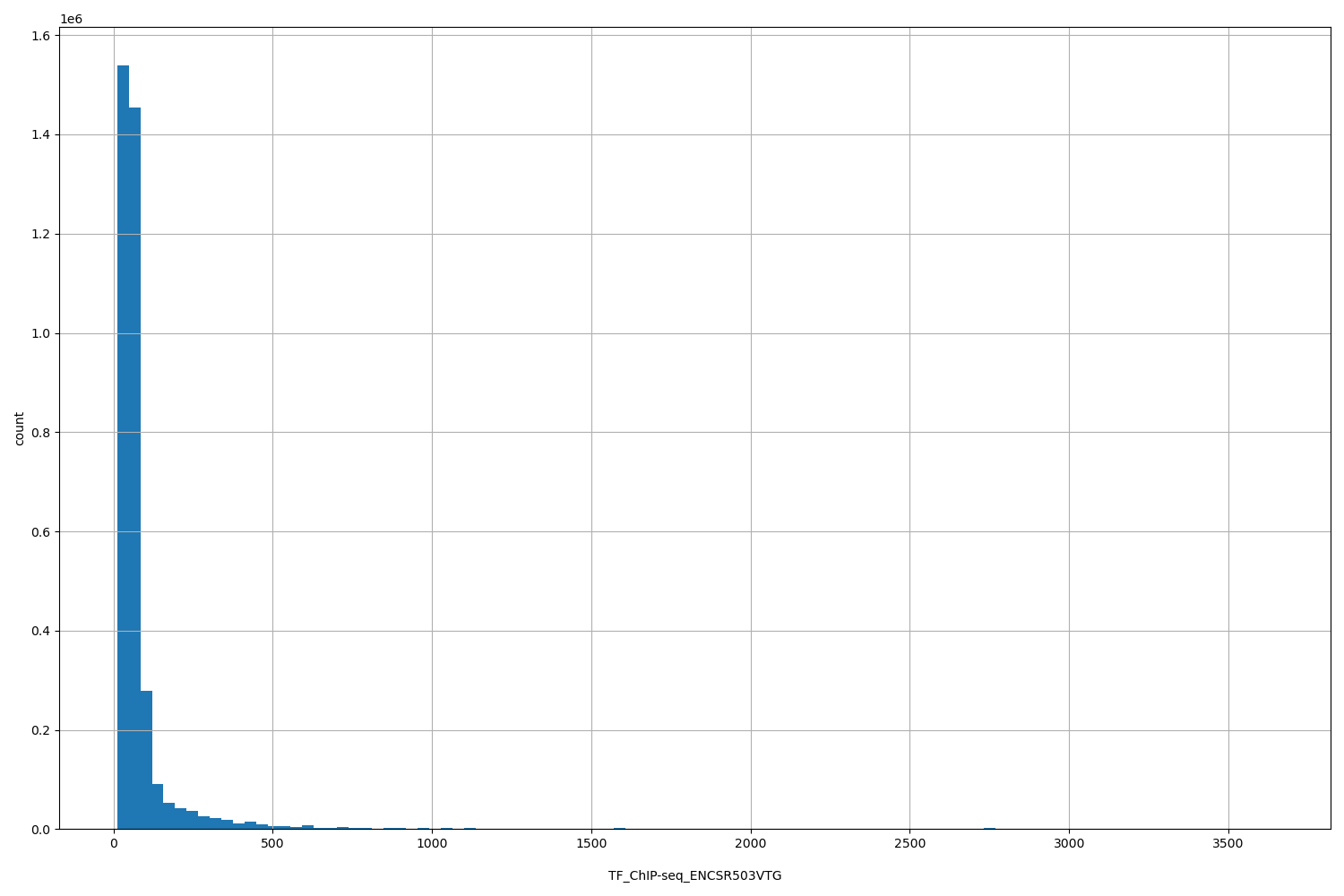Select the small outlier bar near 2750
Image resolution: width=1344 pixels, height=896 pixels.
[x=992, y=828]
